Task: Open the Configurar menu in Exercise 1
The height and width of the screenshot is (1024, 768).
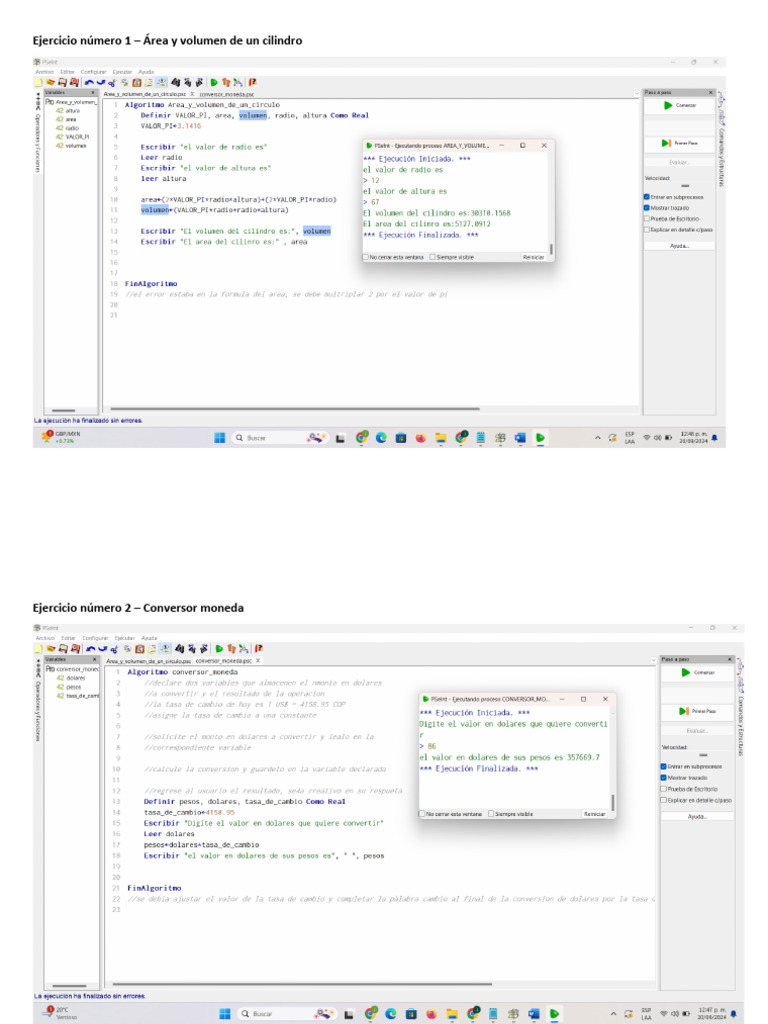Action: pos(93,72)
